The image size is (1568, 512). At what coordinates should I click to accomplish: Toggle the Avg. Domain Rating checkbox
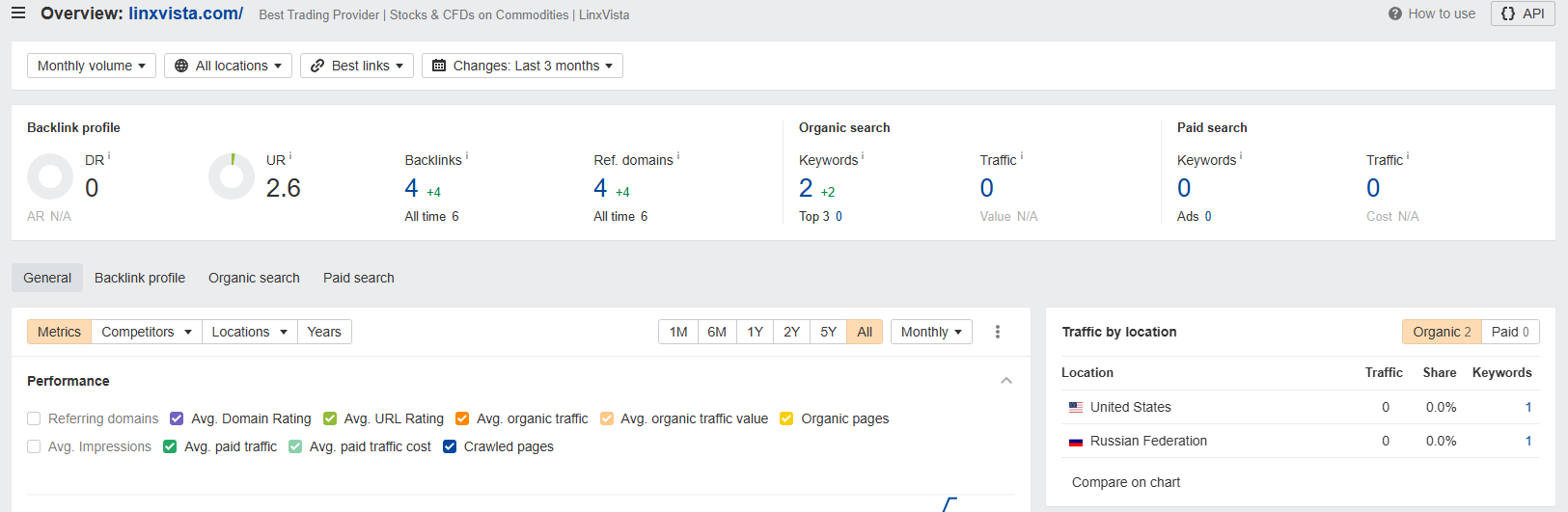click(177, 418)
